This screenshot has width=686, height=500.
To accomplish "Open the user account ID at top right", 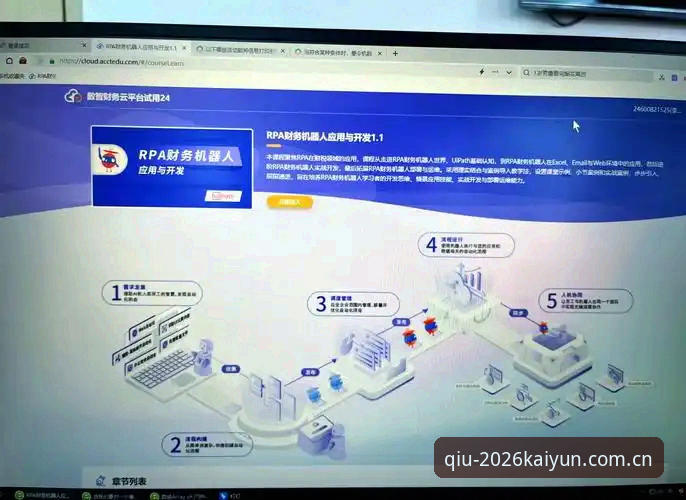I will click(656, 109).
